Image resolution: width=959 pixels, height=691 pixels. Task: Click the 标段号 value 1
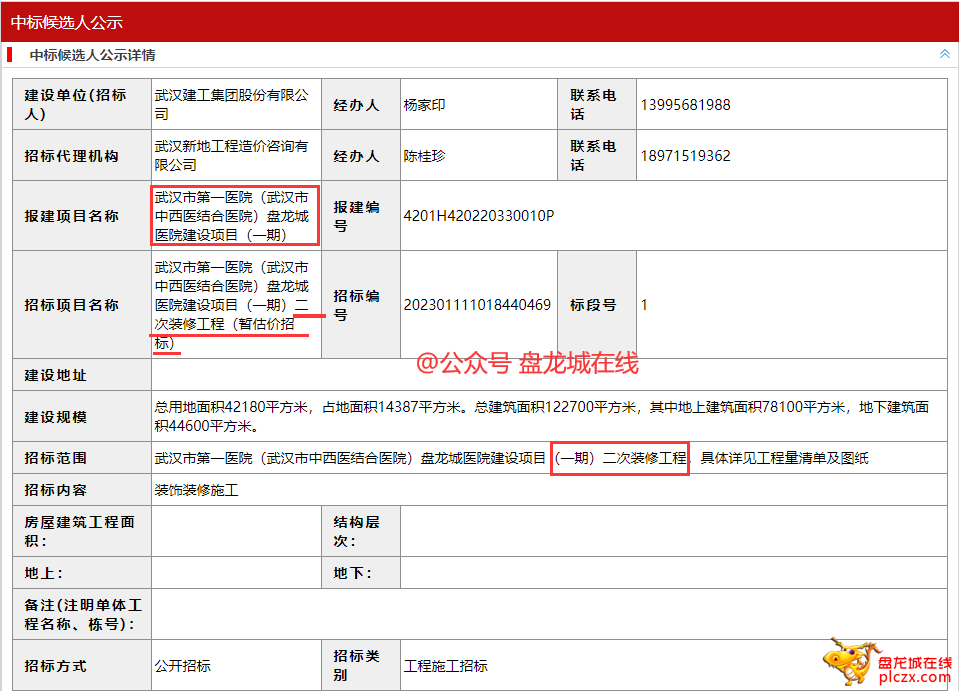[x=644, y=305]
